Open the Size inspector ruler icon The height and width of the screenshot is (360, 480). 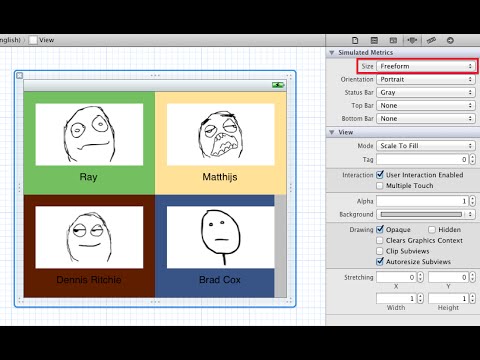point(431,40)
